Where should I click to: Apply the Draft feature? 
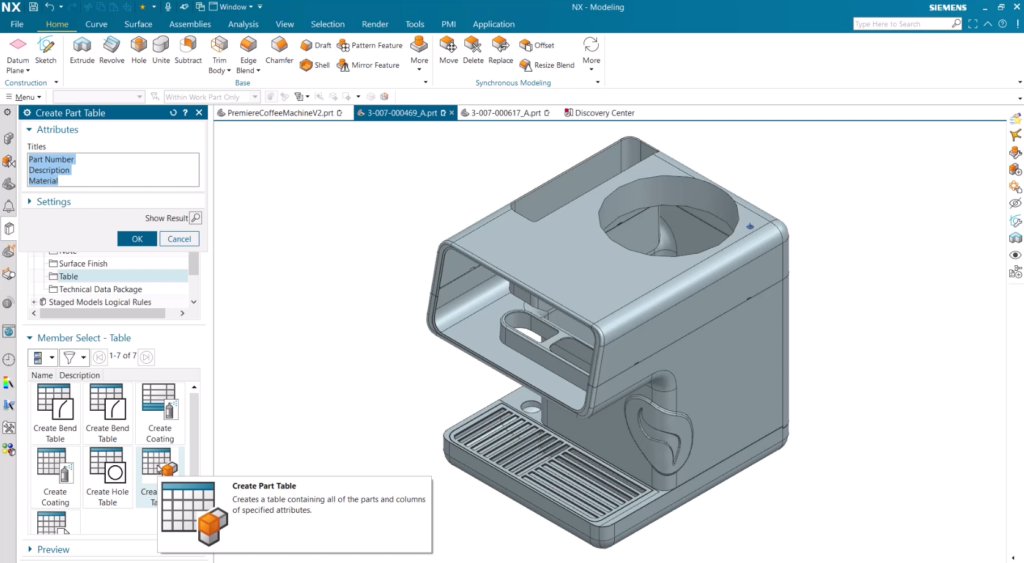316,45
